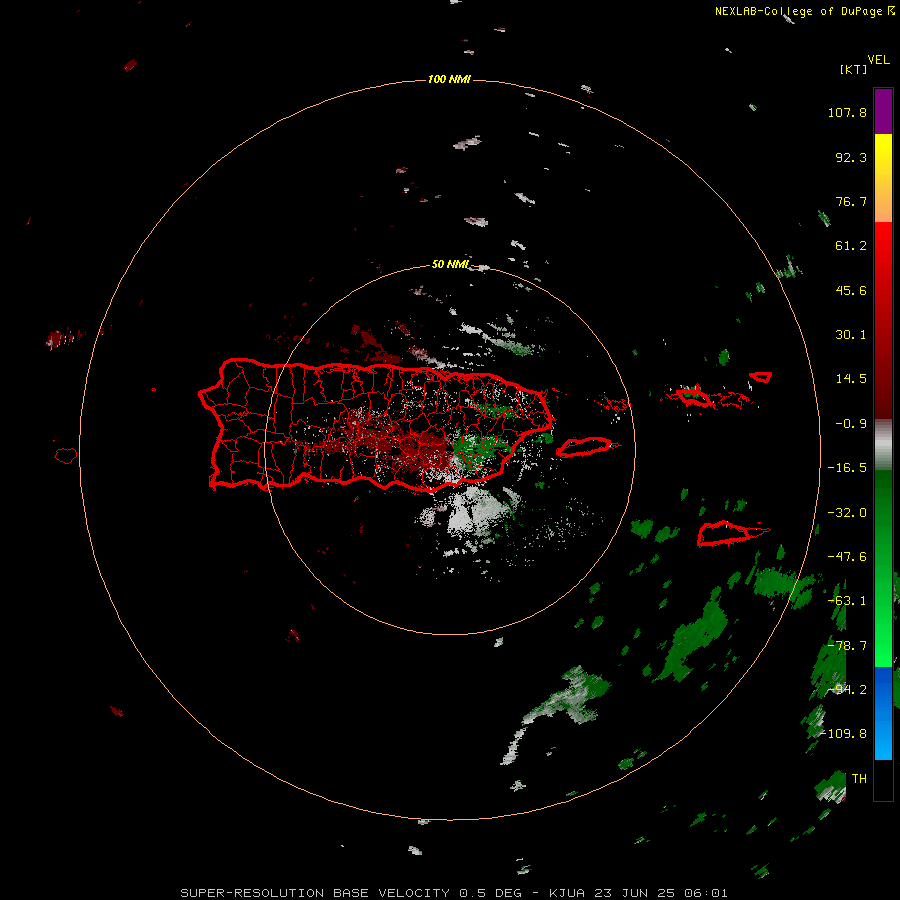
Task: Click the Mona island outline west of Puerto Rico
Action: (65, 456)
